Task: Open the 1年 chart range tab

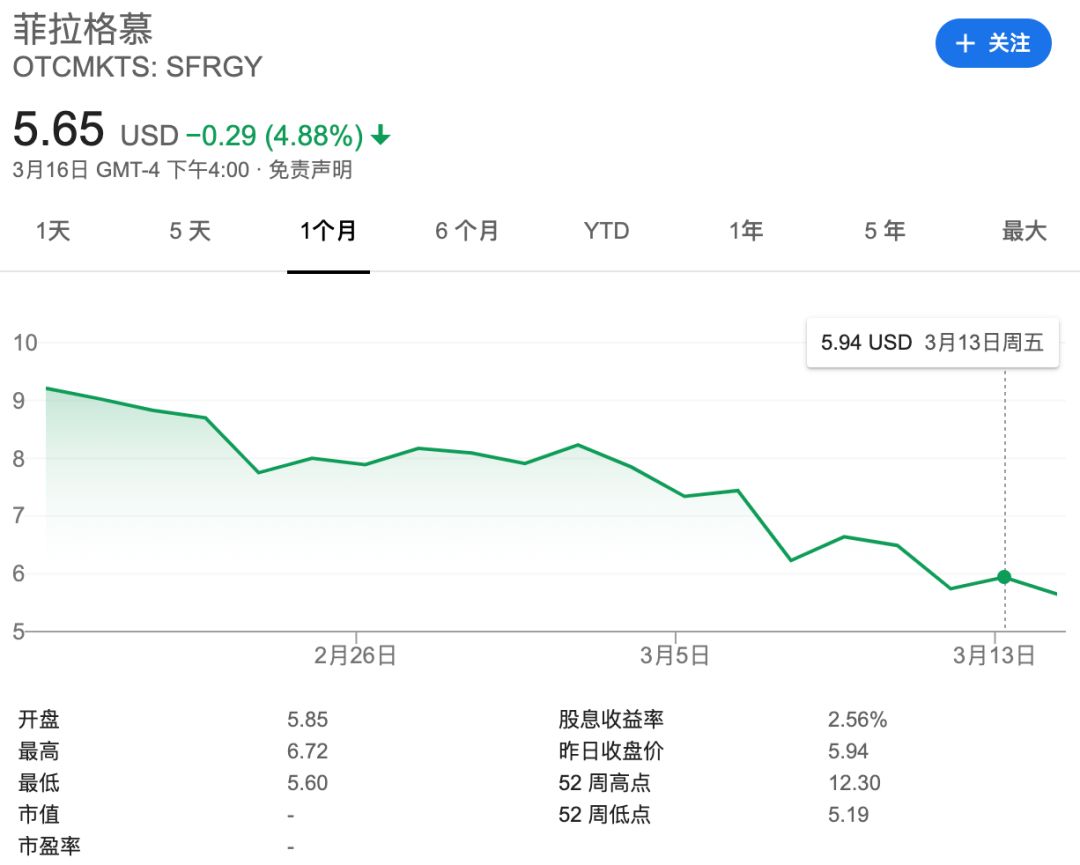Action: pos(746,232)
